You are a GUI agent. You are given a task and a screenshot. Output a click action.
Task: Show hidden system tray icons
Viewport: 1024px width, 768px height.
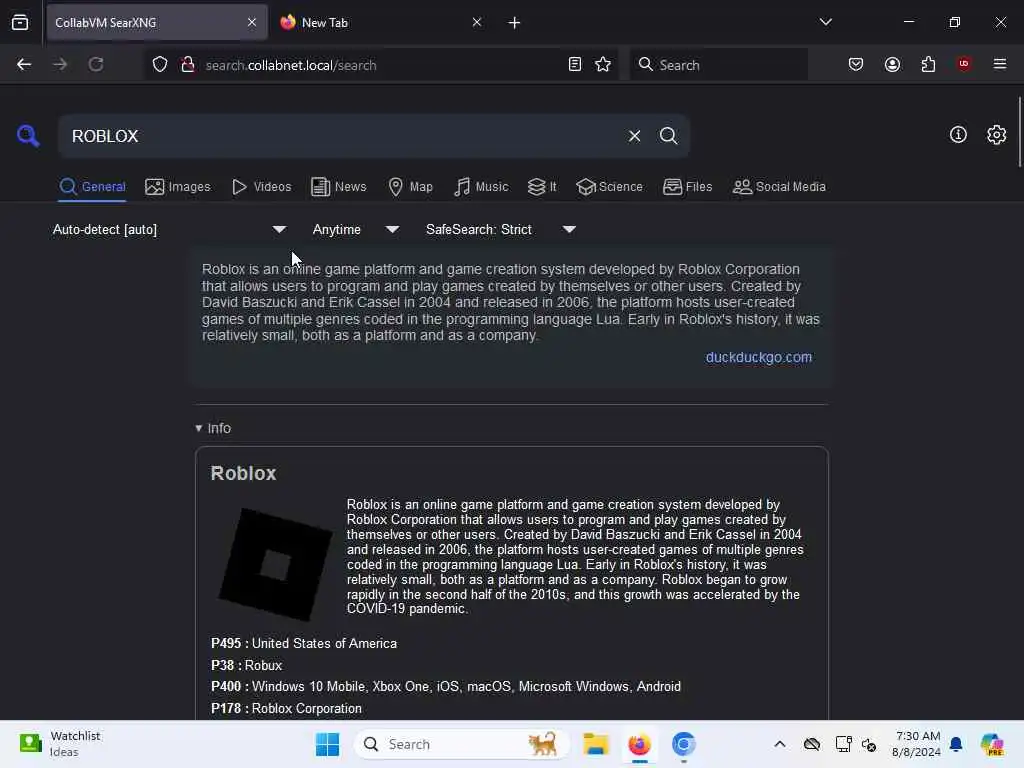point(780,744)
